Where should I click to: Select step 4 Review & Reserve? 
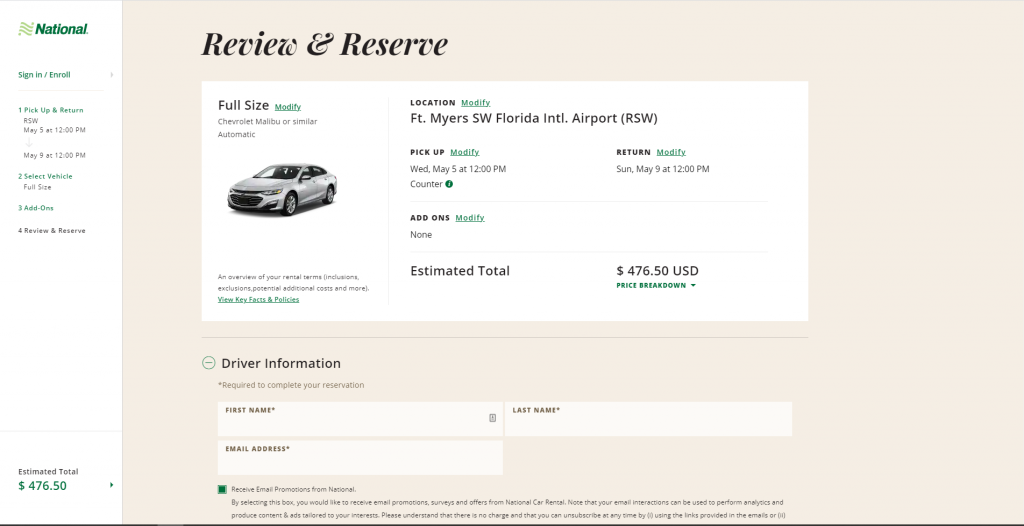52,231
